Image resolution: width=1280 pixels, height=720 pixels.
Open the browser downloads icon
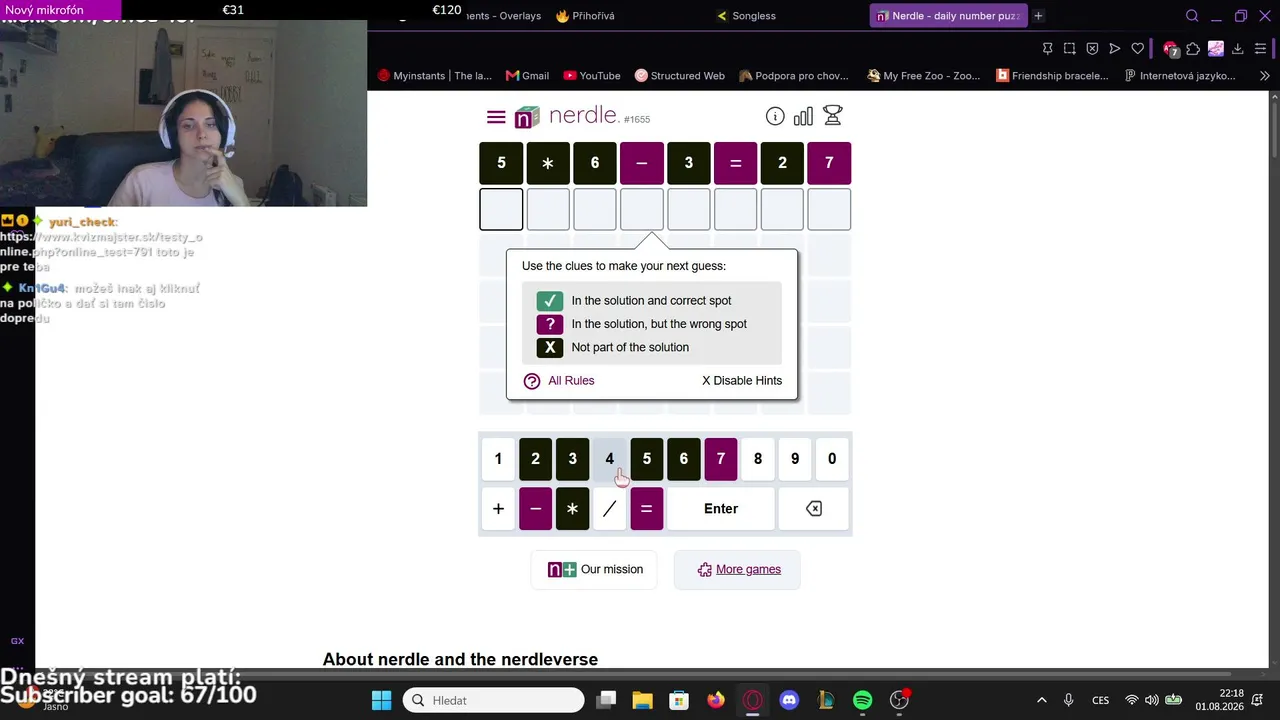1238,48
